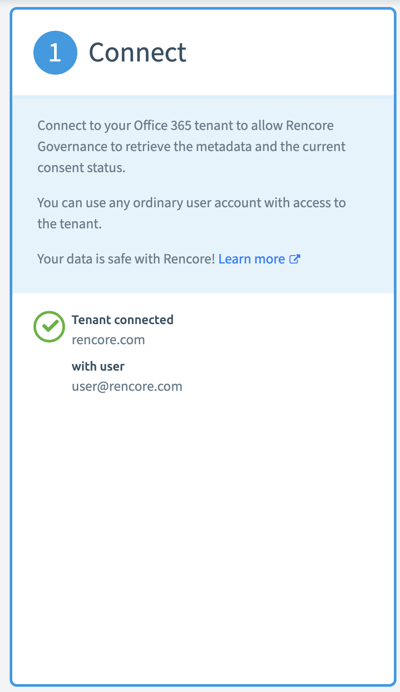400x692 pixels.
Task: Click 'Your data is safe with Rencore!' text
Action: [126, 259]
